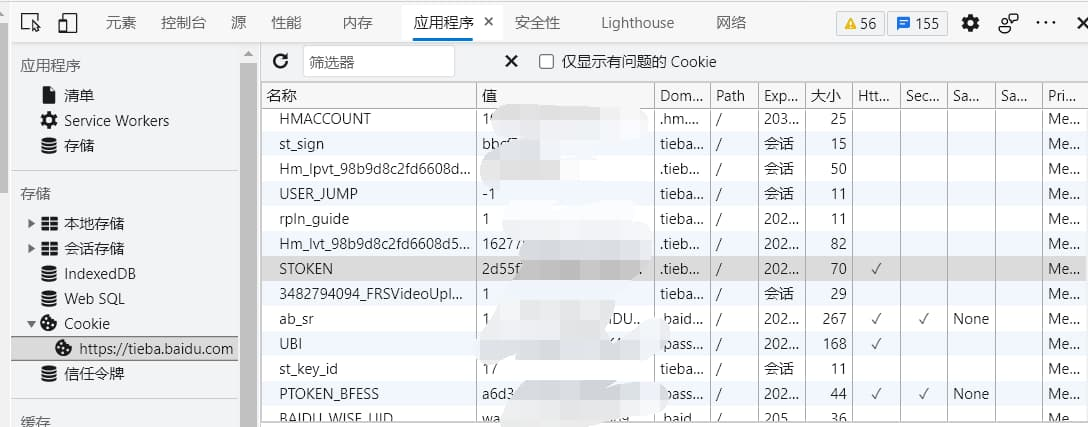Click the Service Workers gear icon
This screenshot has width=1088, height=427.
(x=49, y=120)
